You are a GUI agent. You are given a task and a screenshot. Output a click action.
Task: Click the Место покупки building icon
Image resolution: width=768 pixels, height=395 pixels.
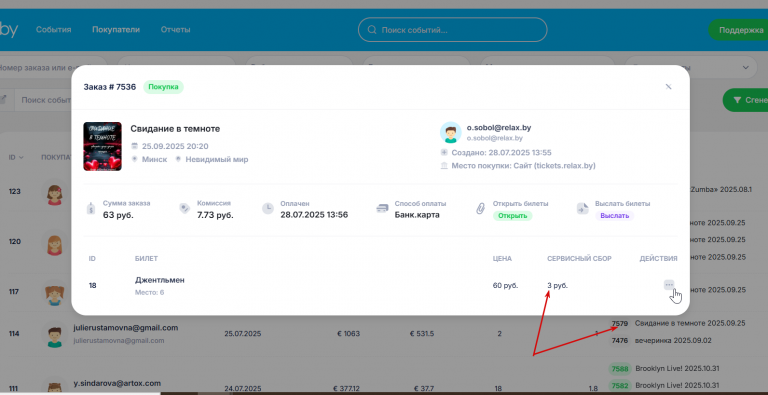click(444, 166)
